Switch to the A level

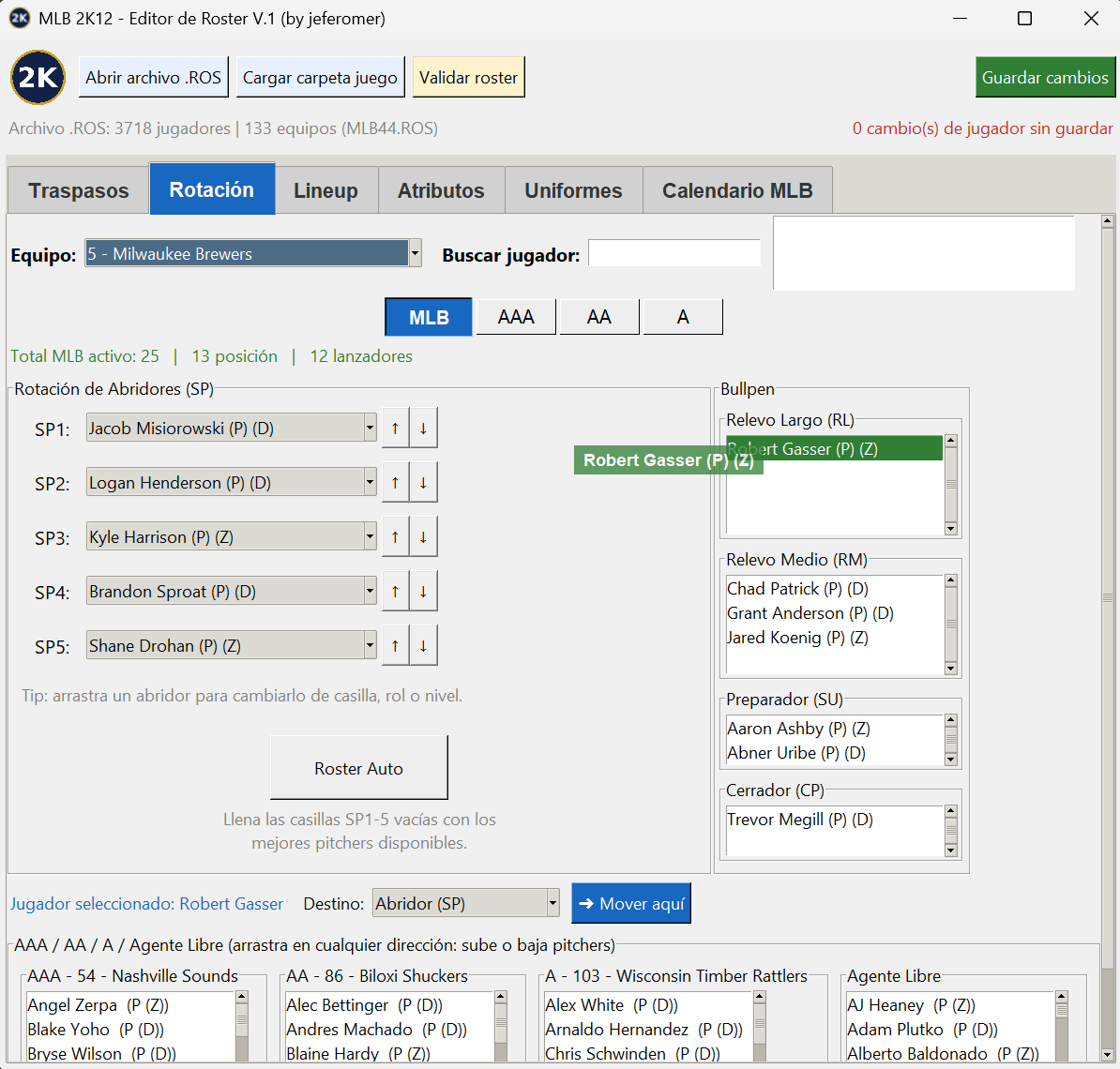coord(683,317)
